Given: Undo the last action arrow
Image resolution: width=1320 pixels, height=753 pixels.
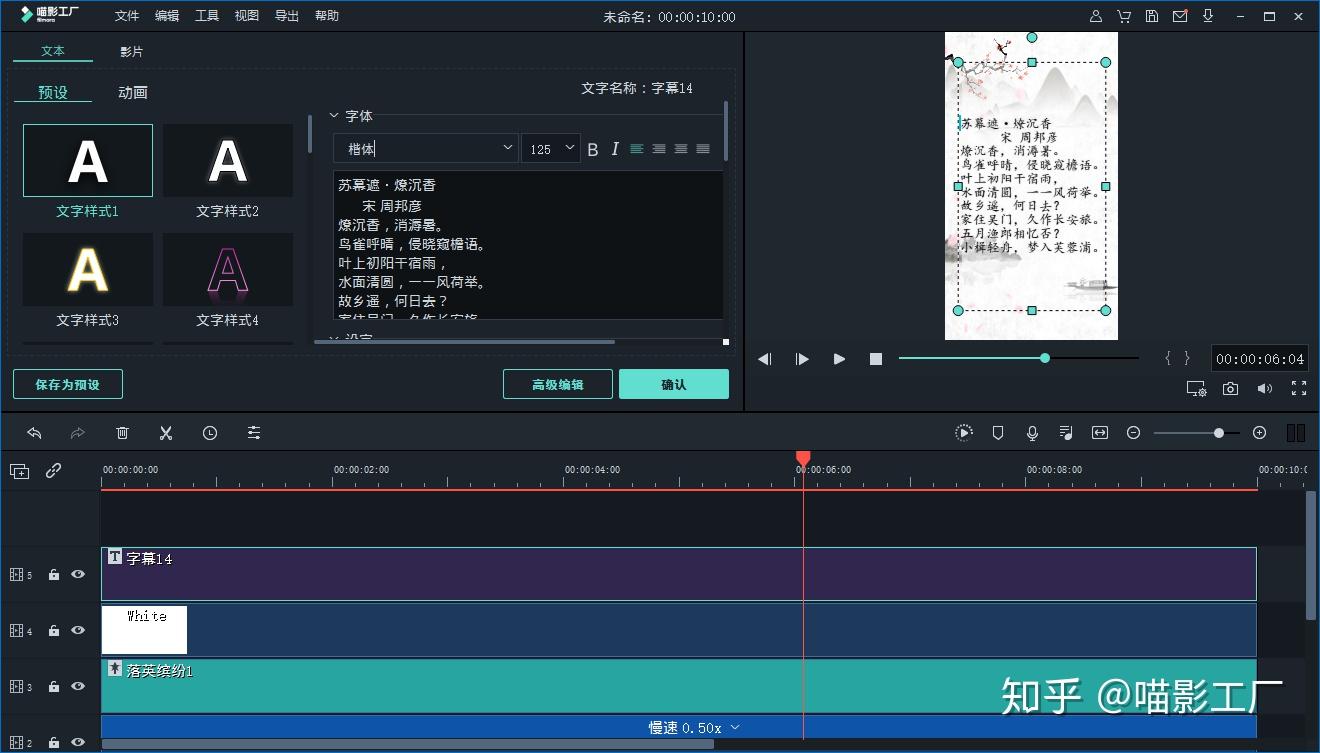Looking at the screenshot, I should coord(34,433).
